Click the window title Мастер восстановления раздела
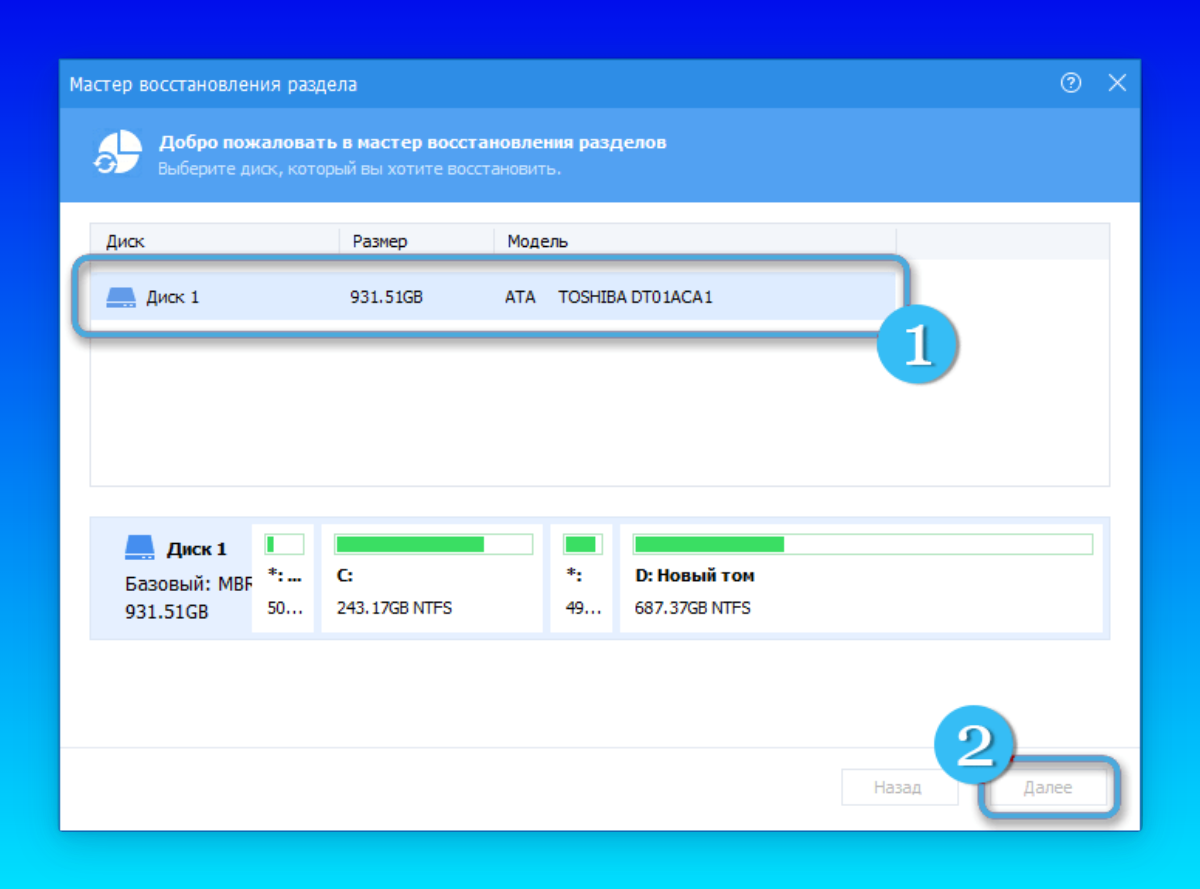This screenshot has height=889, width=1200. 213,85
